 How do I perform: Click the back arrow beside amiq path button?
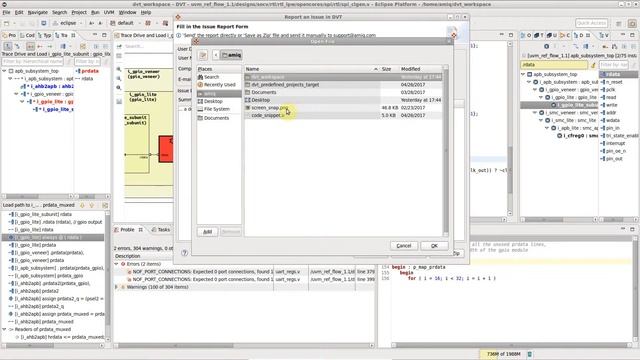point(216,55)
